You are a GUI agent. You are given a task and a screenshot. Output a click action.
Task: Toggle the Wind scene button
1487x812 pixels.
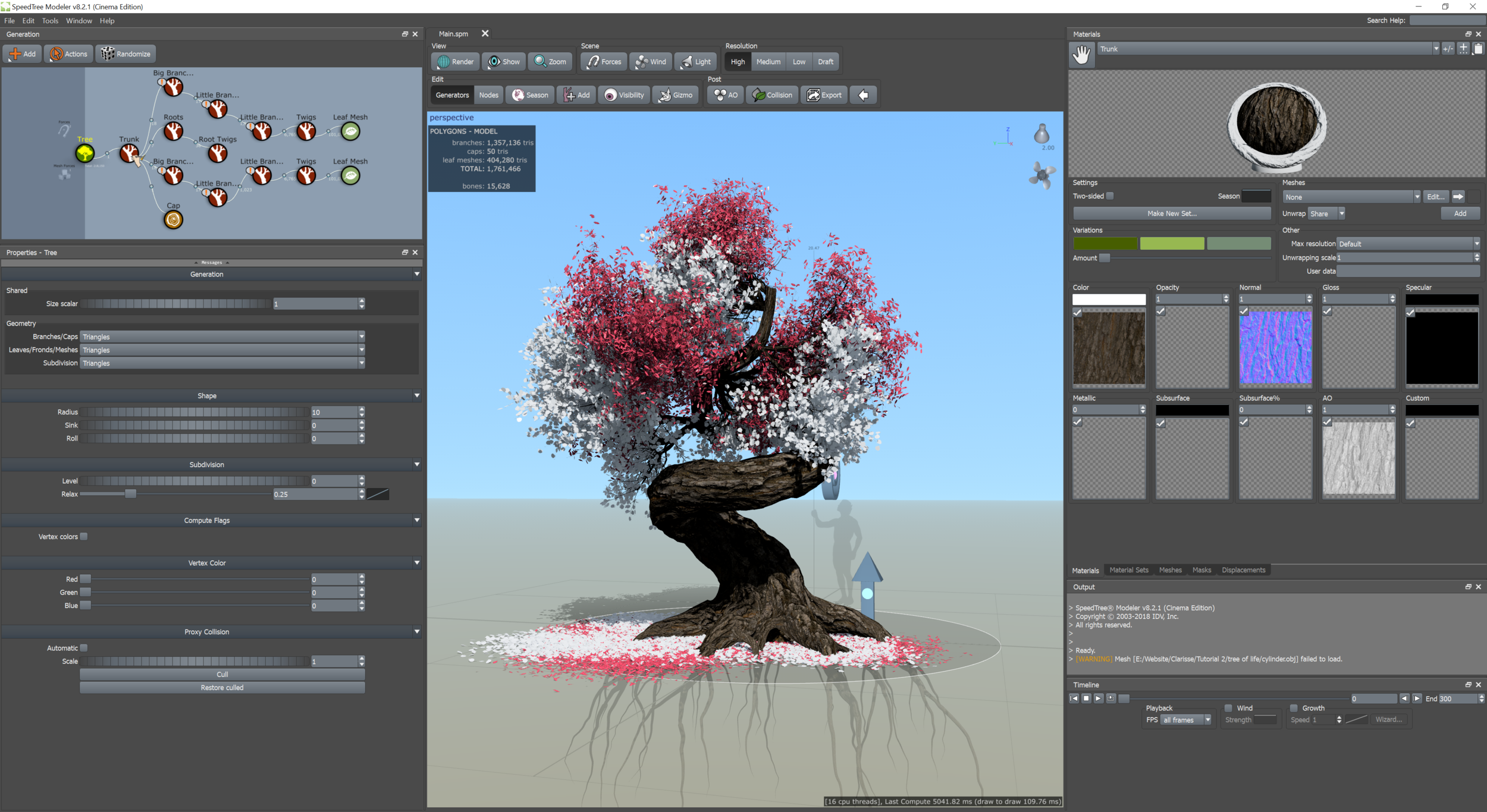pos(651,62)
